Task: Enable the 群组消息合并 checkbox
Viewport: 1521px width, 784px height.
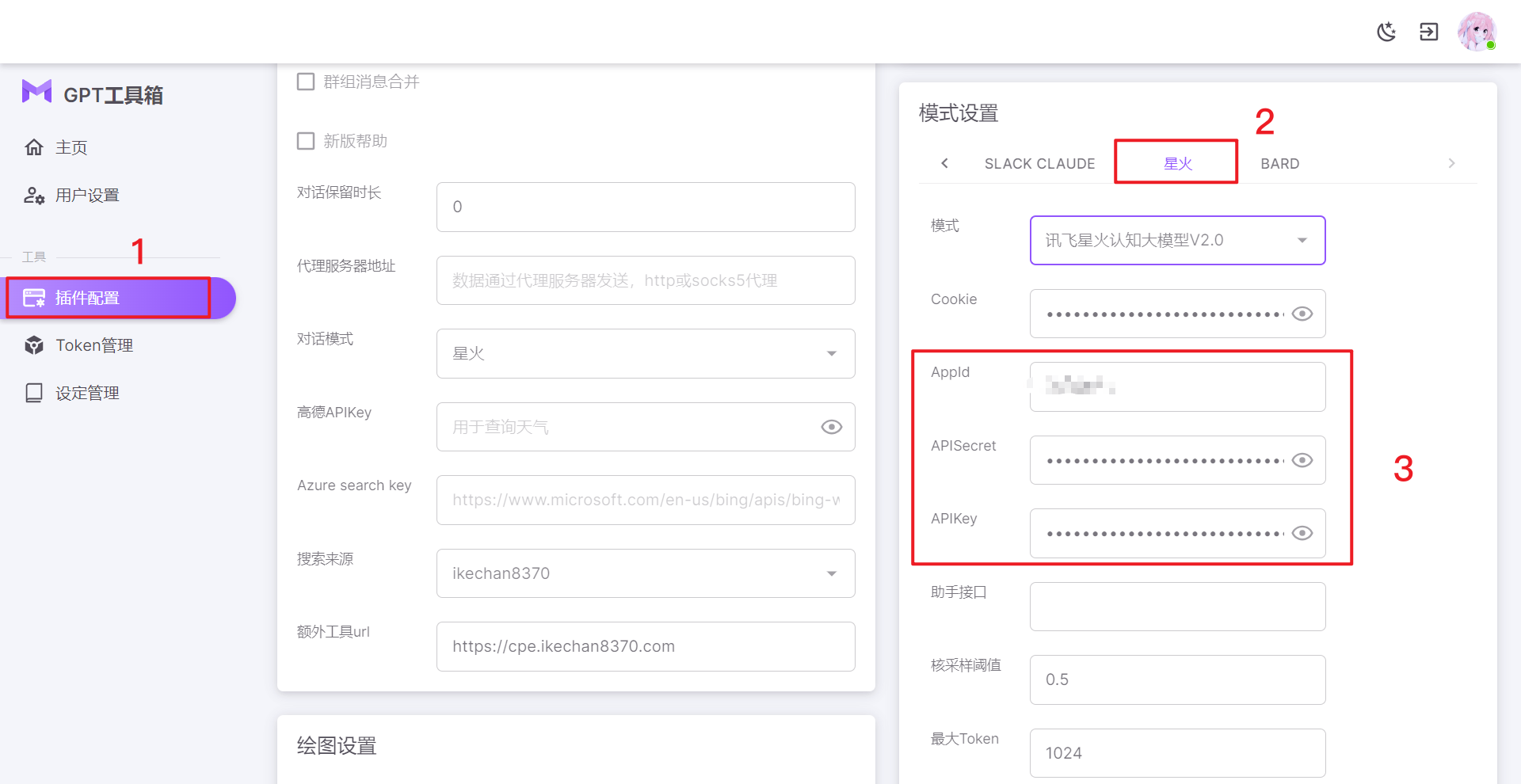Action: tap(306, 82)
